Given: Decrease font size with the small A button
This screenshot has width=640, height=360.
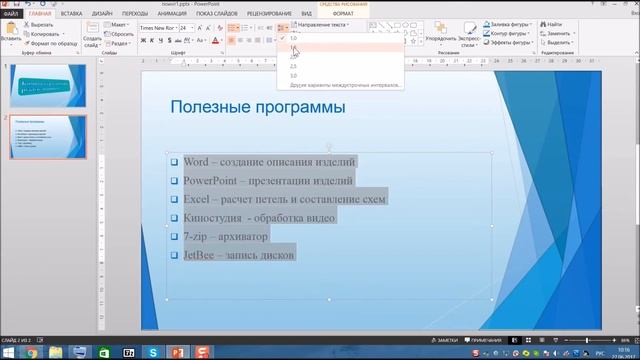Looking at the screenshot, I should click(x=208, y=28).
